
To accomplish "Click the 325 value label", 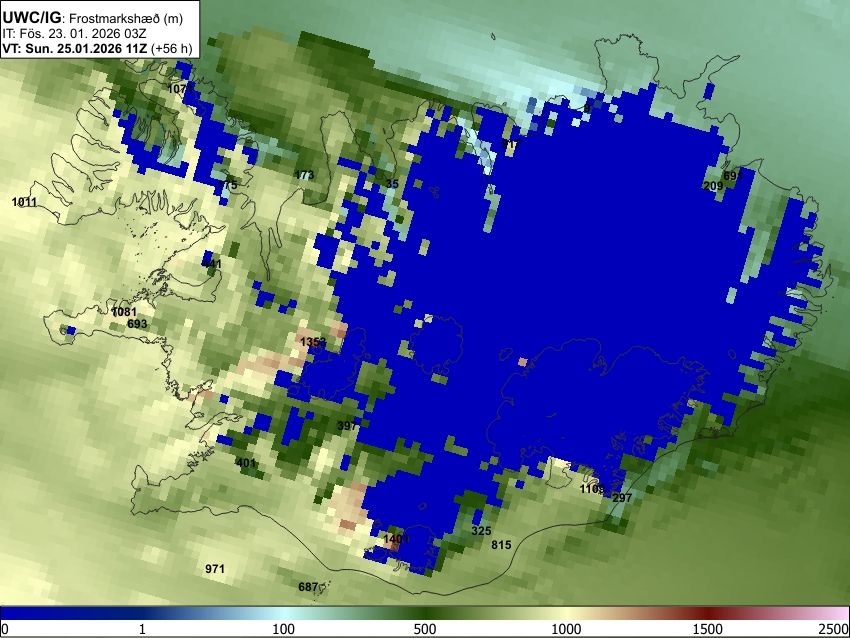I will pos(481,531).
